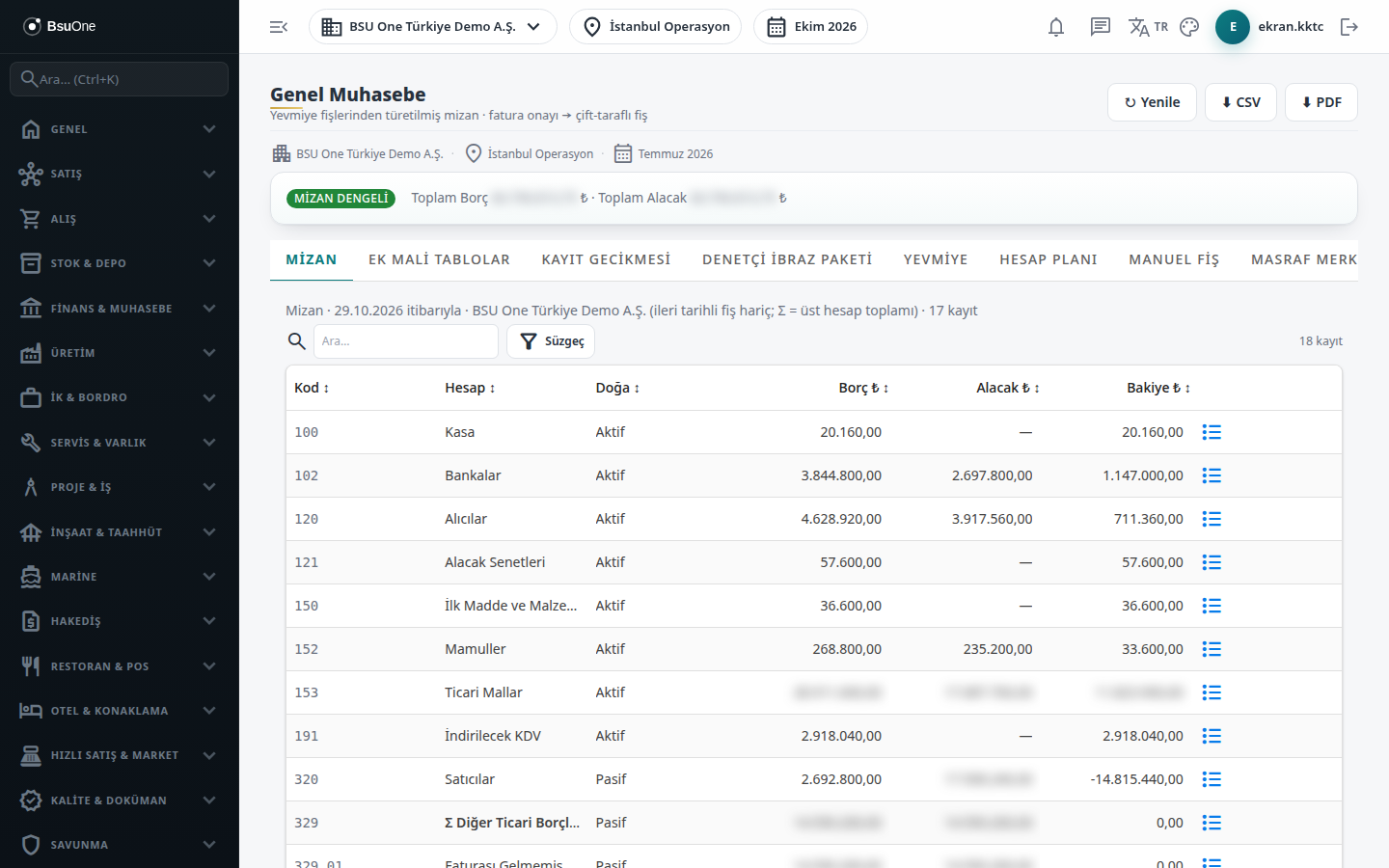This screenshot has width=1389, height=868.
Task: Open ledger detail for Ticari Mallar row
Action: point(1212,692)
